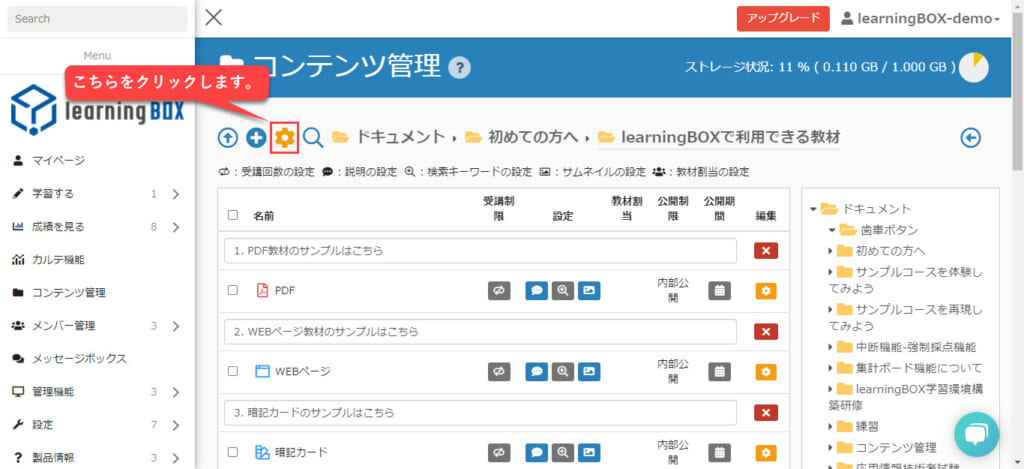Expand the メンバー管理 sidebar submenu
This screenshot has width=1024, height=469.
[175, 325]
